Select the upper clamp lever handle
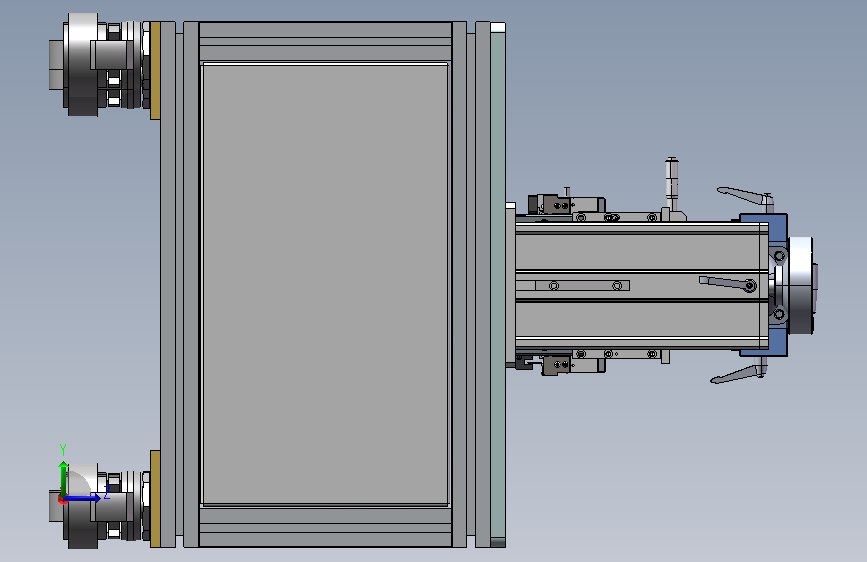Image resolution: width=867 pixels, height=562 pixels. (745, 196)
